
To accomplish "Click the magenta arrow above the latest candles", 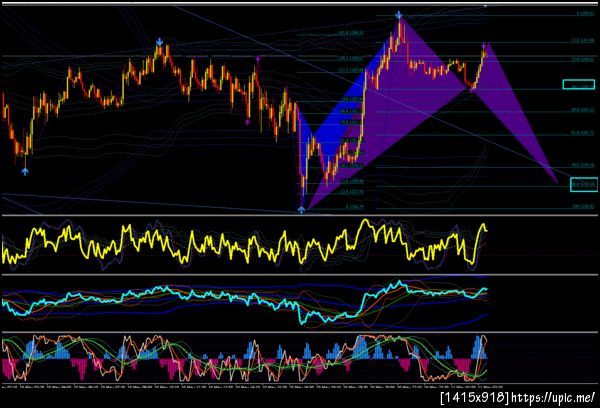I will (x=484, y=46).
